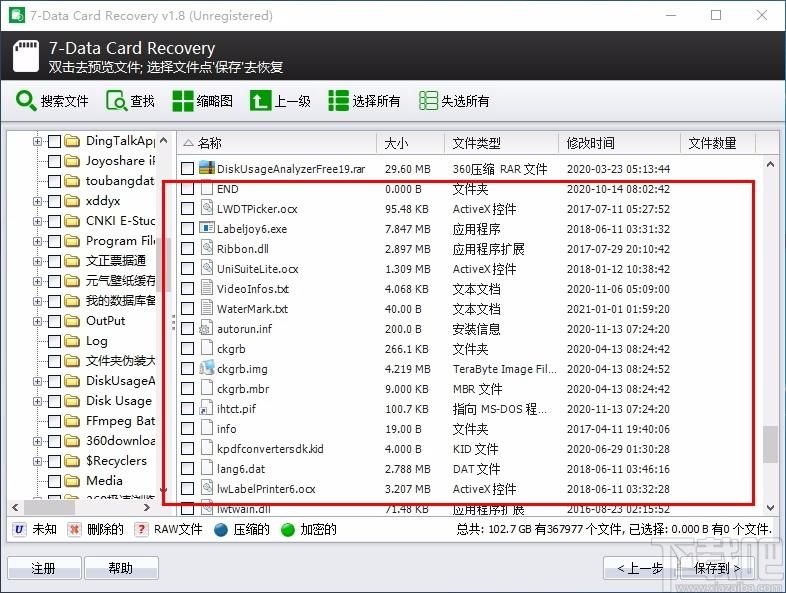786x593 pixels.
Task: Click the folder tree horizontal scrollbar thumb
Action: pos(49,507)
